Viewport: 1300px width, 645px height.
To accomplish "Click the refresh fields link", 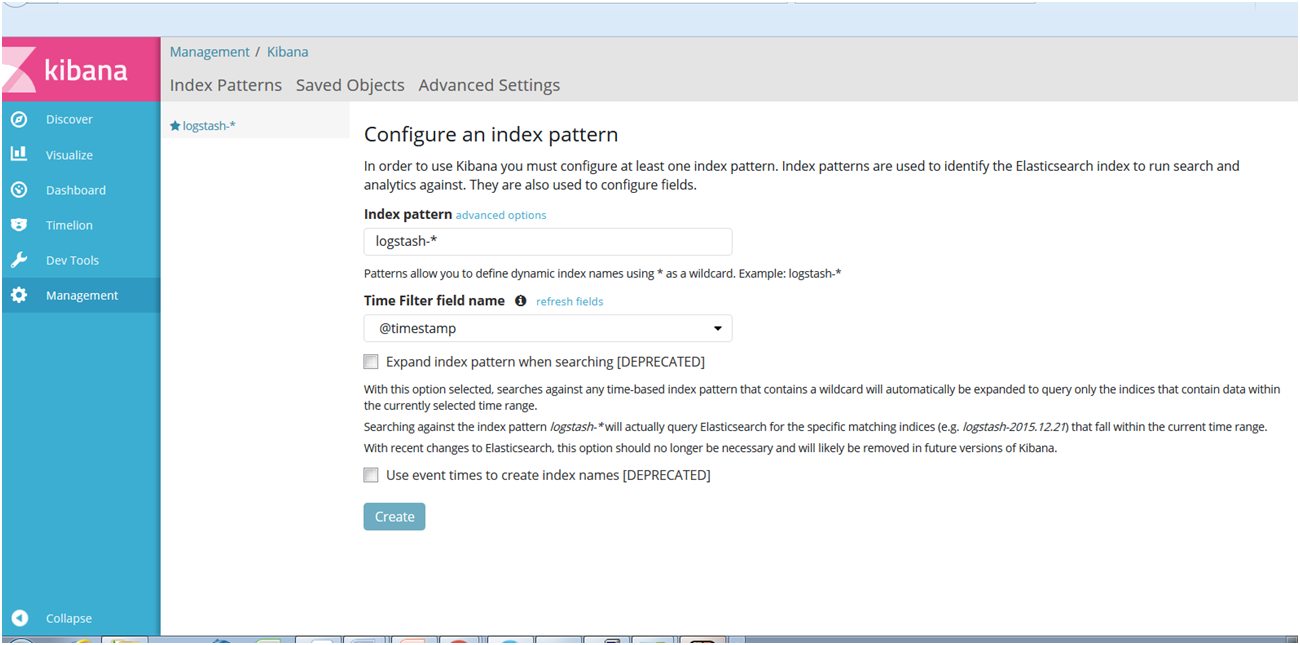I will pos(569,301).
